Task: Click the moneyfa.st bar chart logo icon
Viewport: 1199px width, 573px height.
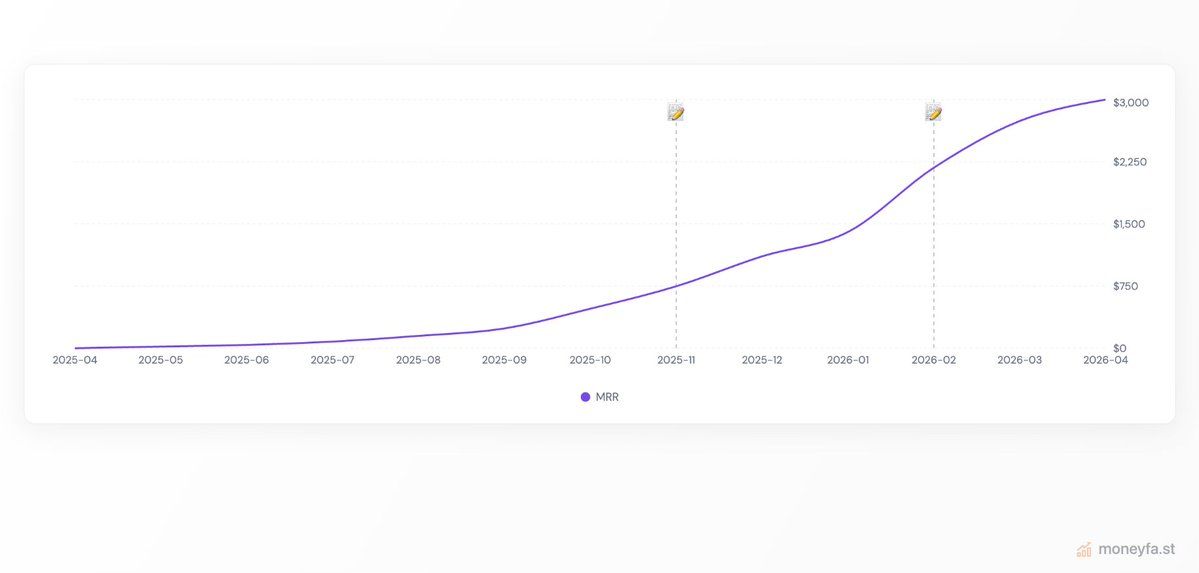Action: tap(1084, 549)
